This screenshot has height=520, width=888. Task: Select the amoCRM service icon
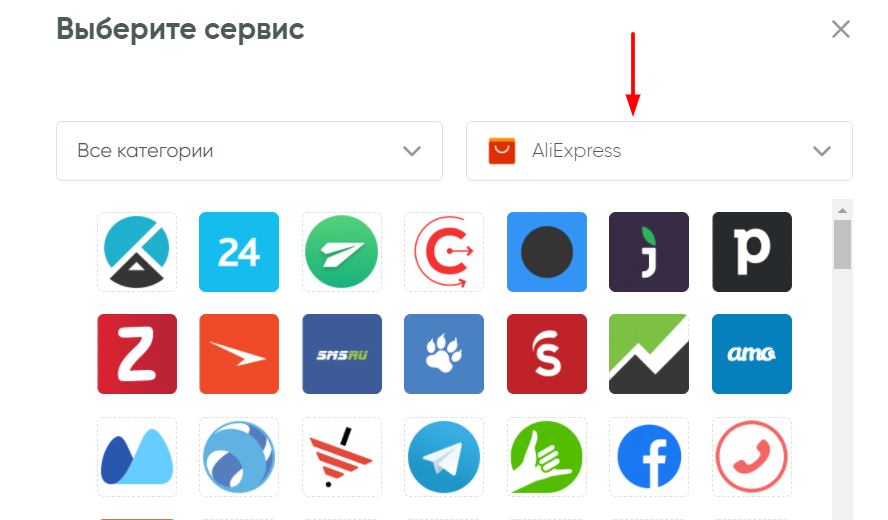click(x=752, y=354)
